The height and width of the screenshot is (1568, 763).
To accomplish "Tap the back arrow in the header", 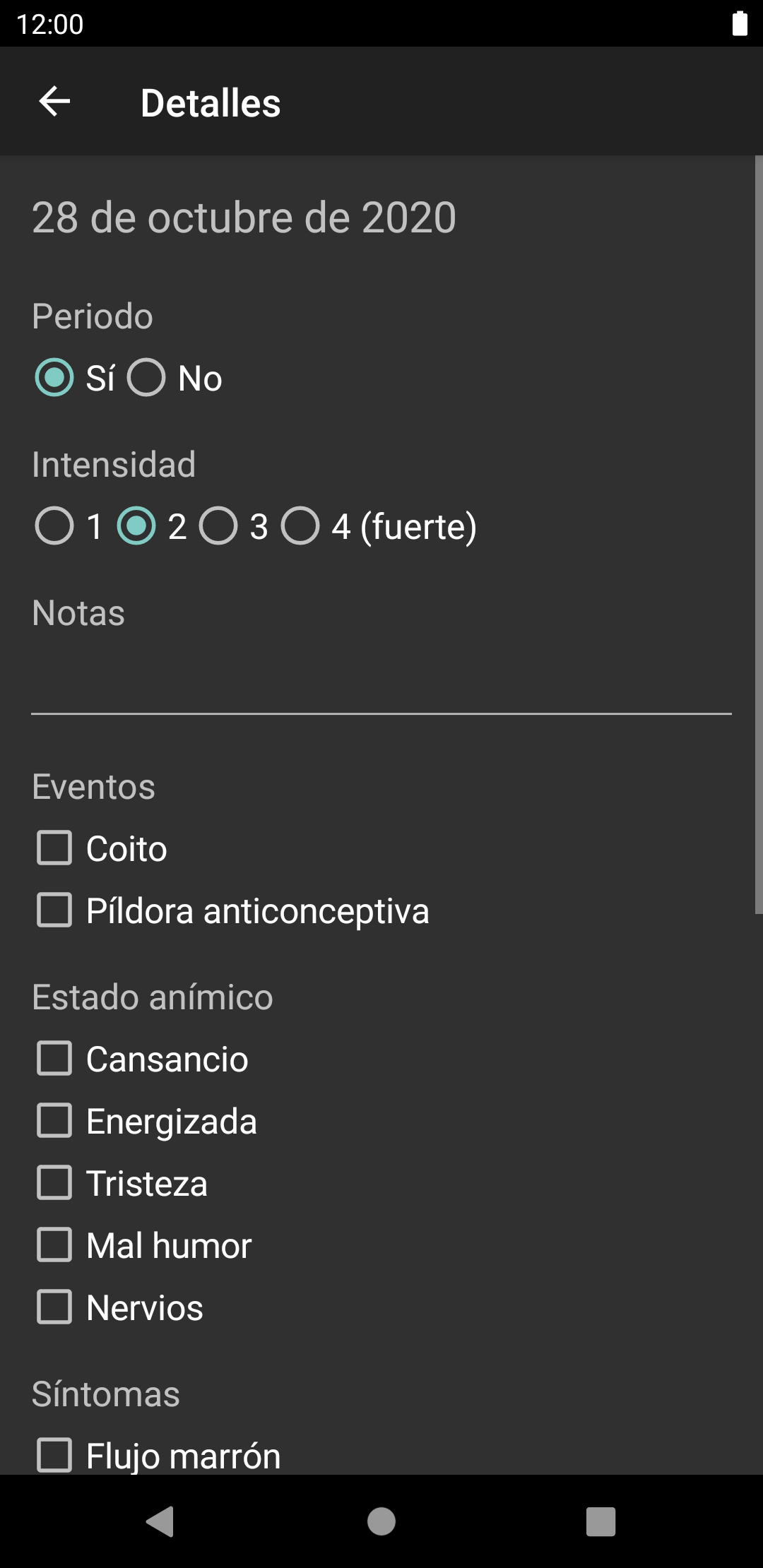I will click(54, 102).
